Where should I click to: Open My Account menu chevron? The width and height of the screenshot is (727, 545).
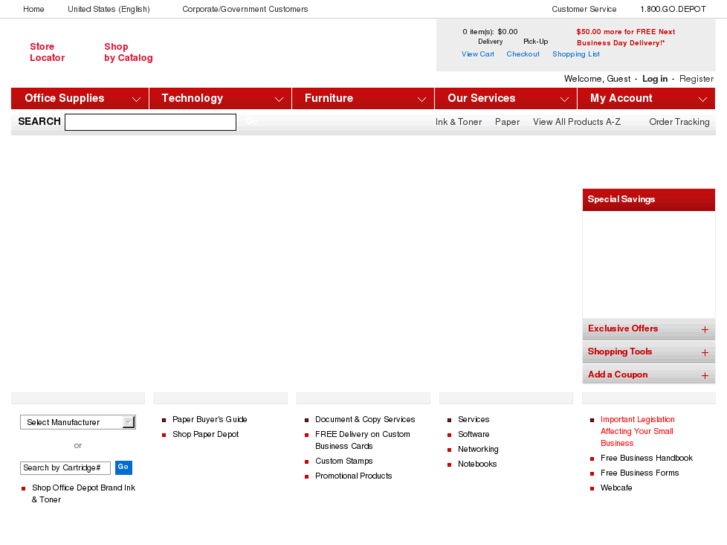(x=703, y=99)
